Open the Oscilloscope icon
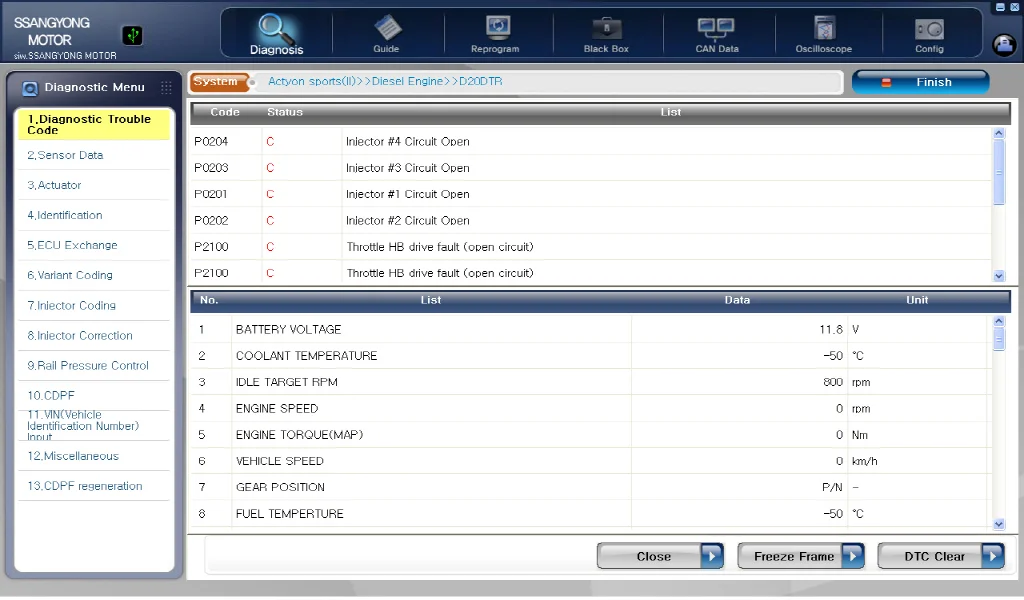The width and height of the screenshot is (1024, 600). (825, 28)
